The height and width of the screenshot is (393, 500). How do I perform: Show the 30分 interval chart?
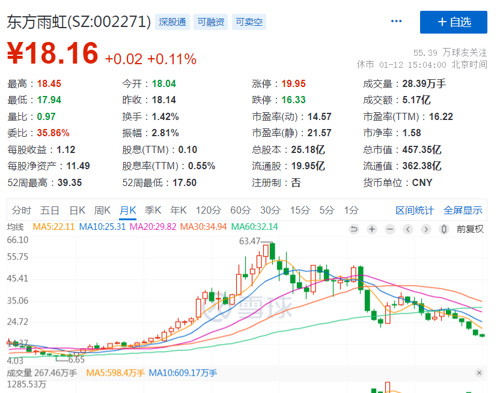(270, 210)
